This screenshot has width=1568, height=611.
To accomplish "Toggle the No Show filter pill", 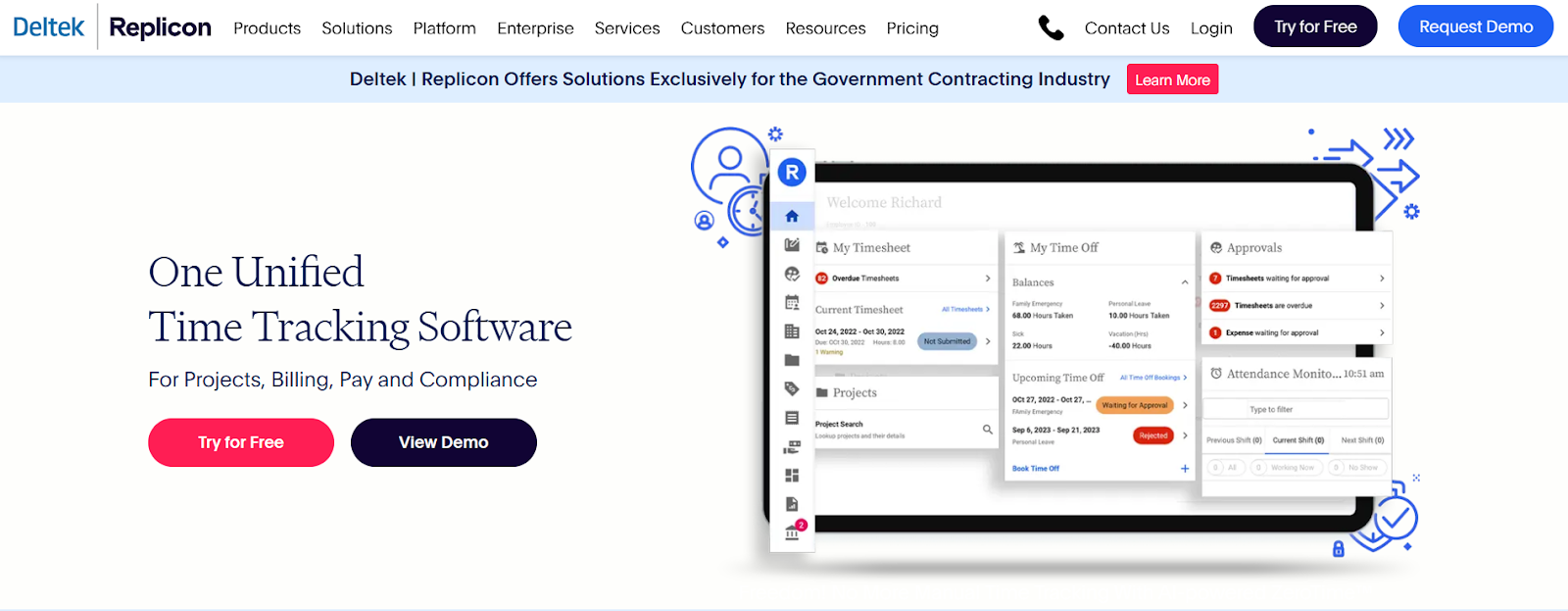I will [1355, 468].
